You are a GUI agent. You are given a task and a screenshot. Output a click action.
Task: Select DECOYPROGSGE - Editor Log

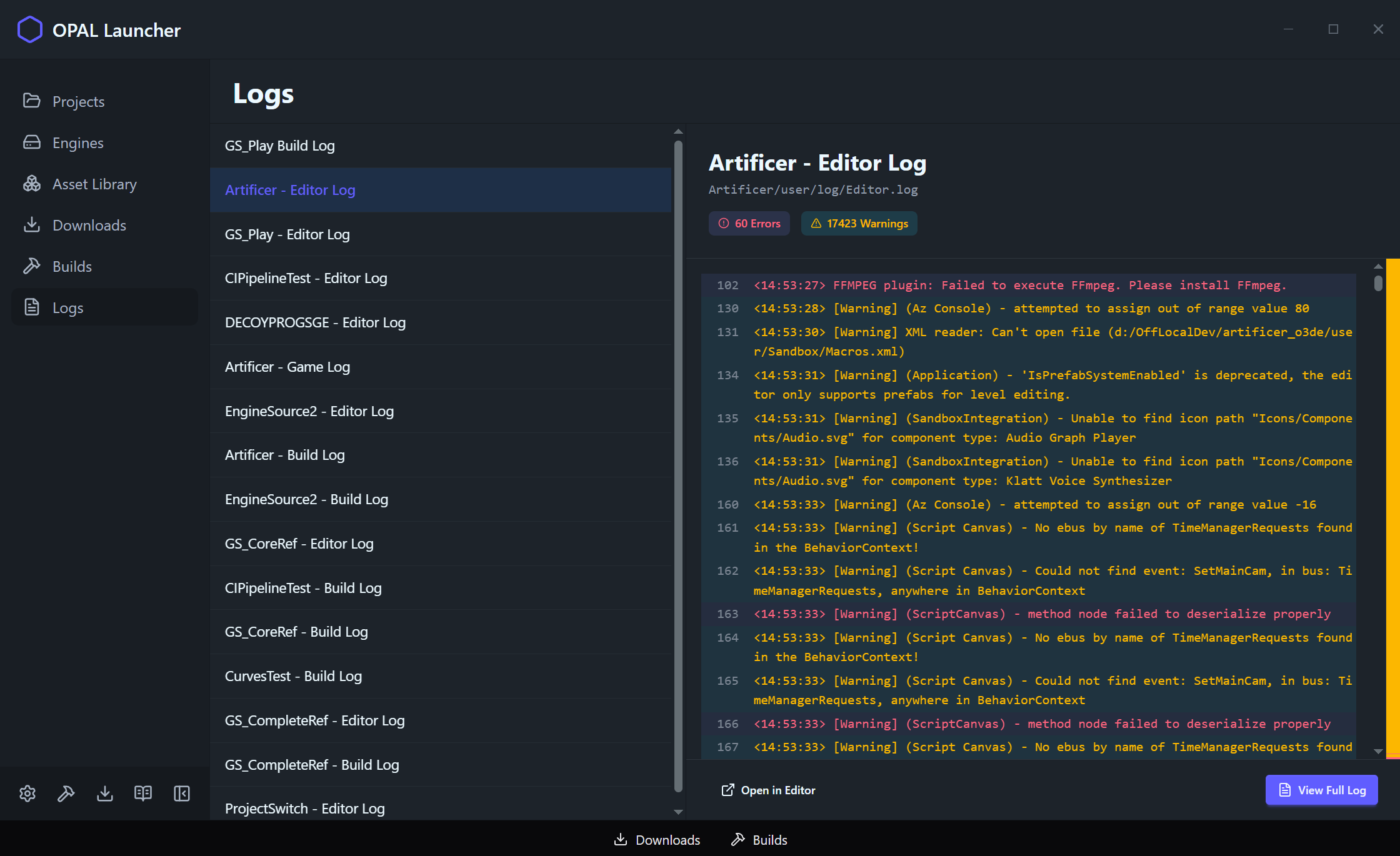tap(441, 322)
